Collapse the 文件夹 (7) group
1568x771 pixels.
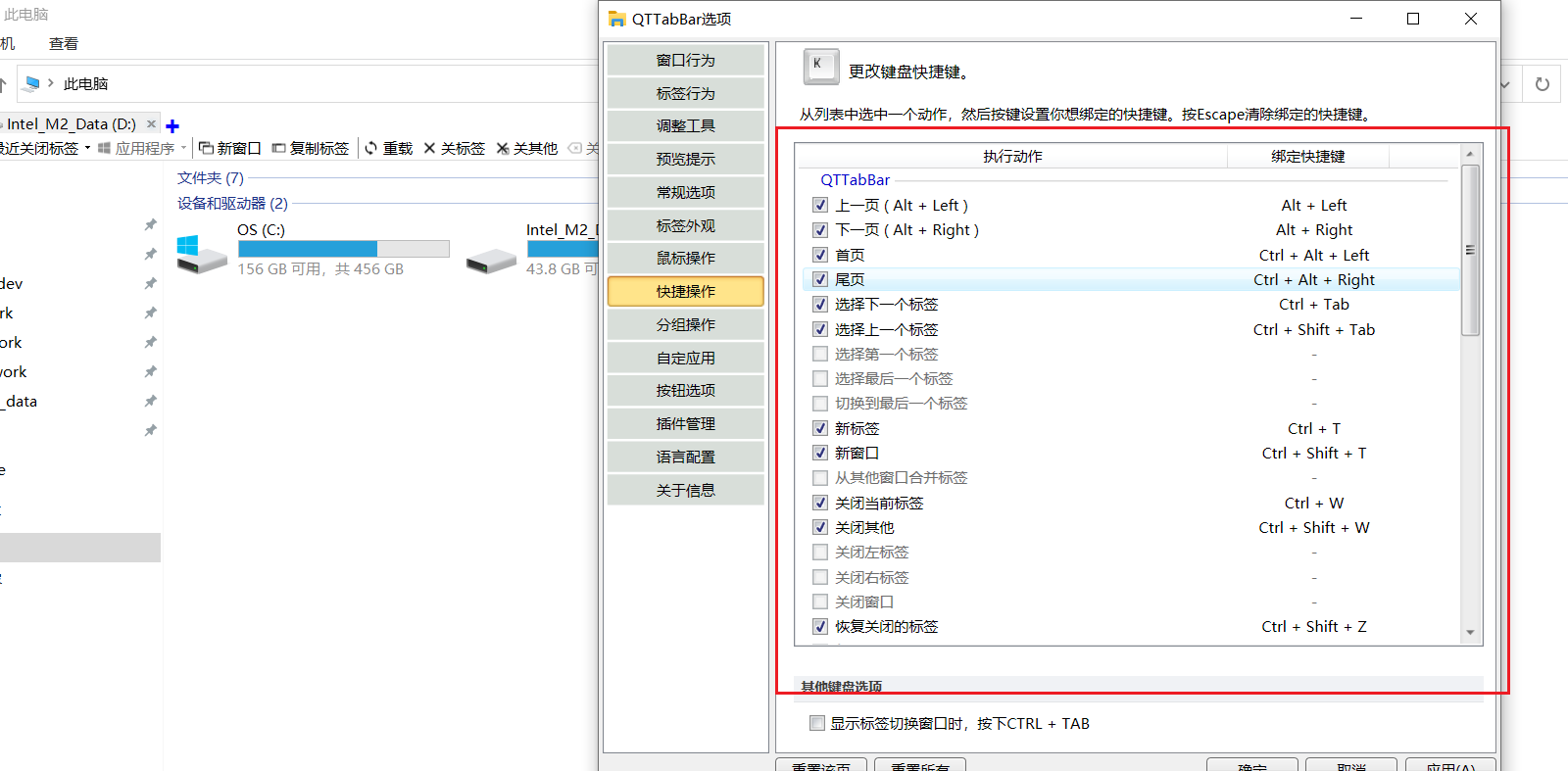pos(211,177)
